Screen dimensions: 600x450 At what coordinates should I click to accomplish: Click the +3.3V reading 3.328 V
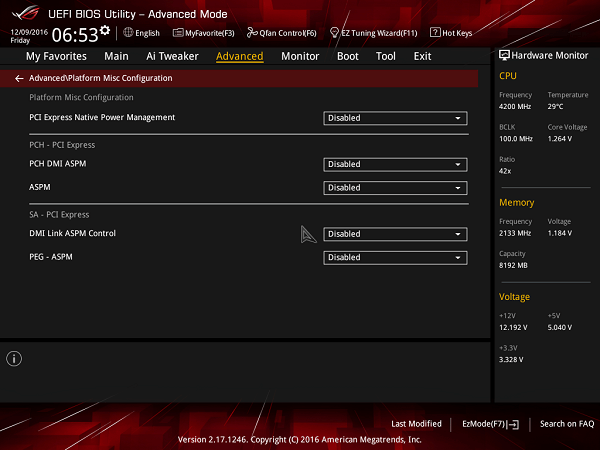pos(511,360)
